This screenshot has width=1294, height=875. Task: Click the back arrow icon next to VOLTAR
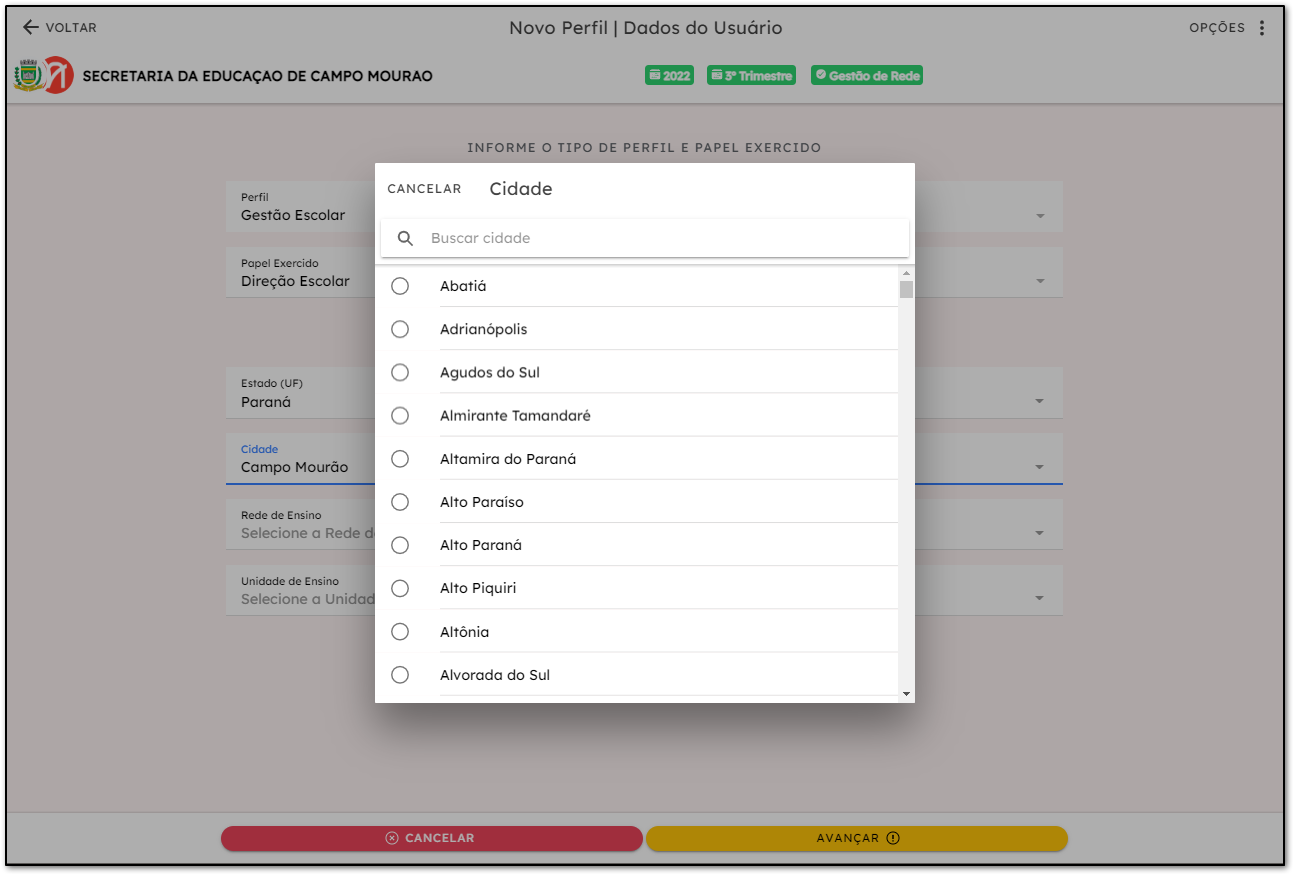31,27
